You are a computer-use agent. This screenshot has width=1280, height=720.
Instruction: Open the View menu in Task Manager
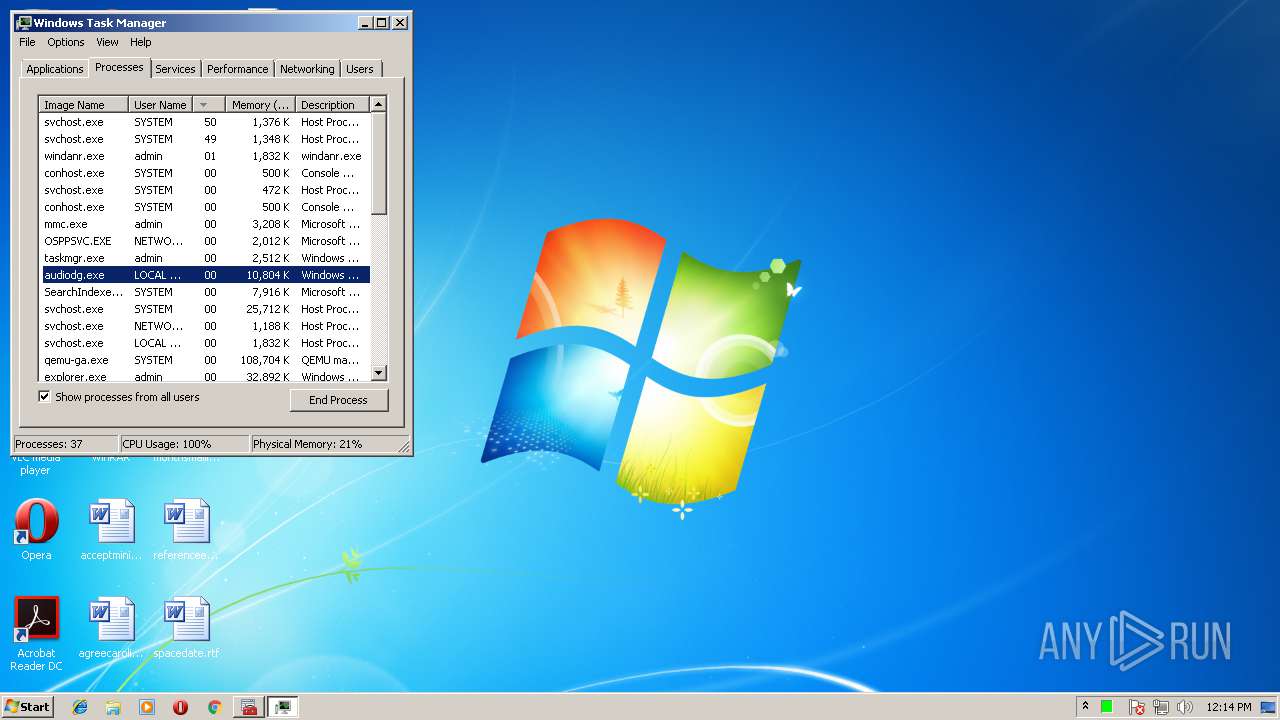pyautogui.click(x=107, y=42)
